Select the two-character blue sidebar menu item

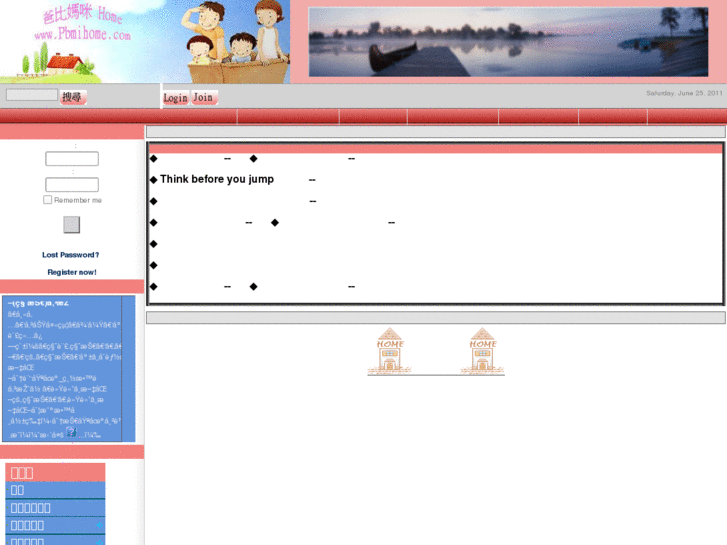[55, 490]
